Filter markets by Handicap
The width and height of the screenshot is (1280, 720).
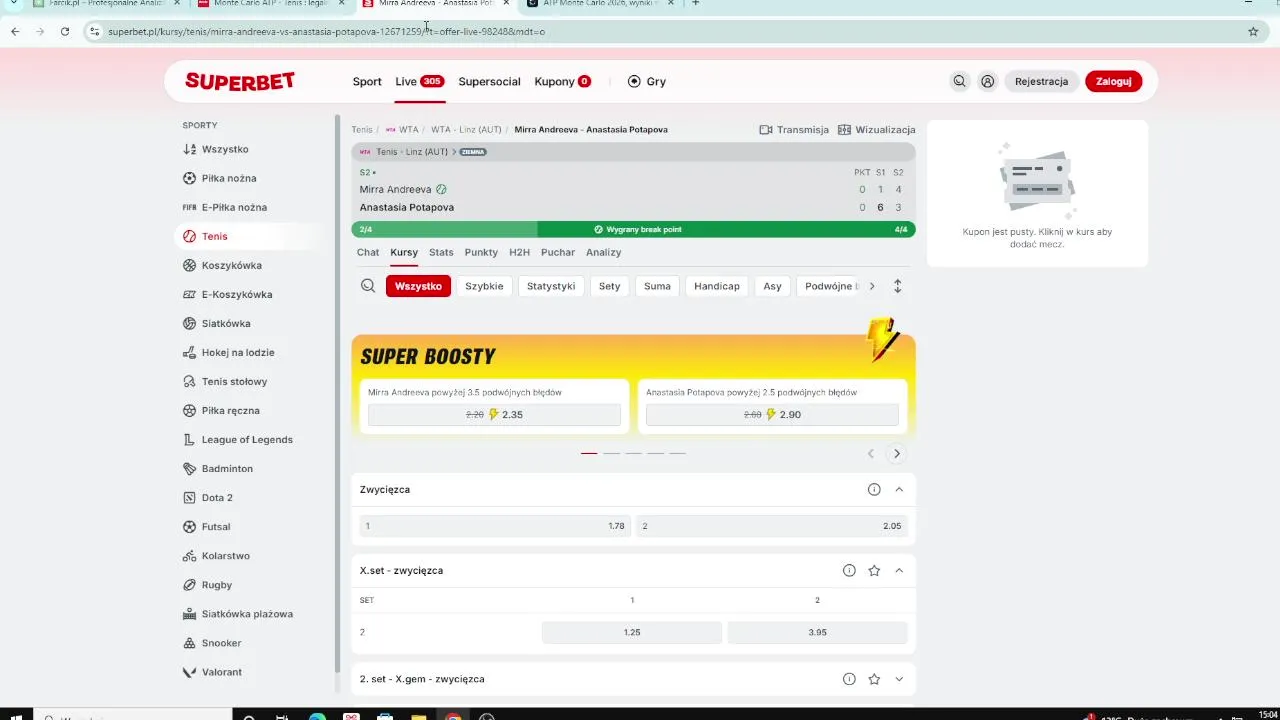click(717, 286)
